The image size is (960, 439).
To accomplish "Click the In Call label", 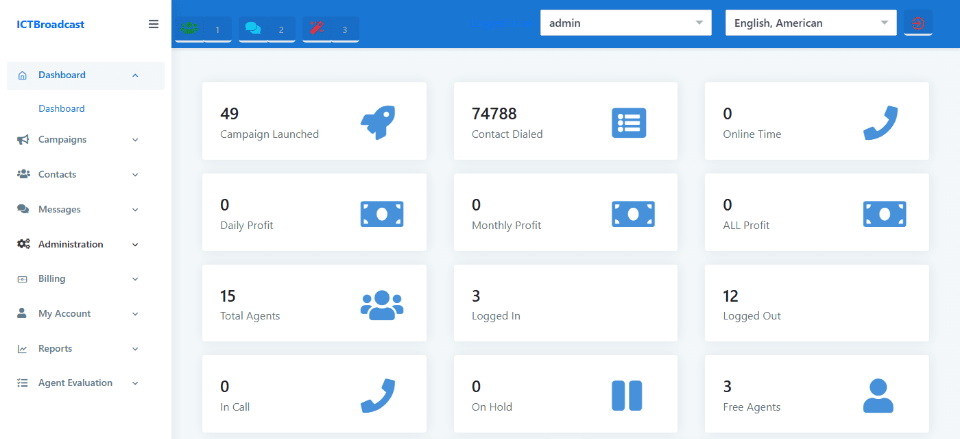I will (235, 407).
